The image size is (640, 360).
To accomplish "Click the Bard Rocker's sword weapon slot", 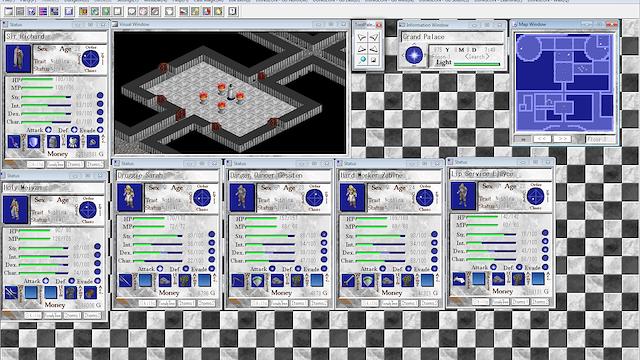I will coord(348,280).
